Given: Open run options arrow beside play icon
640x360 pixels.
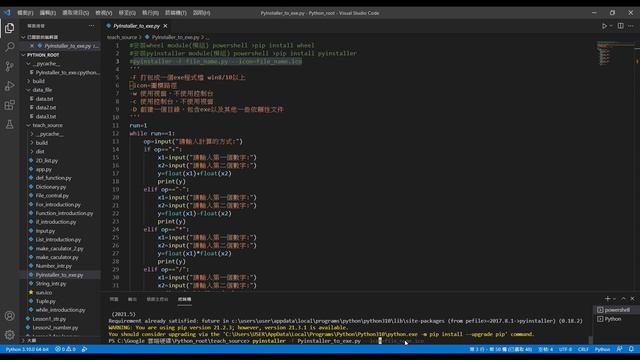Looking at the screenshot, I should 611,26.
